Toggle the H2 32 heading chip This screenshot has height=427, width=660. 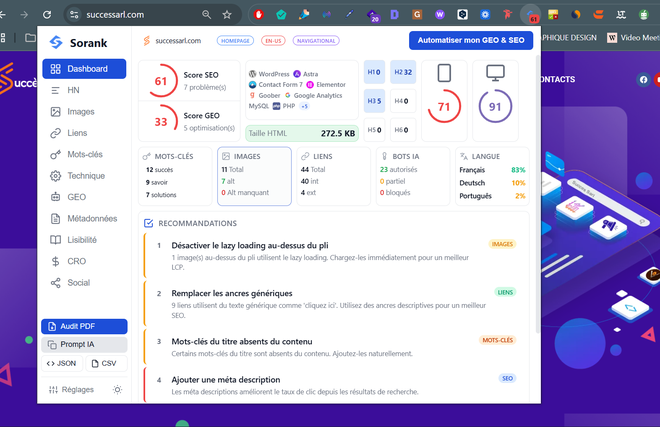point(403,72)
